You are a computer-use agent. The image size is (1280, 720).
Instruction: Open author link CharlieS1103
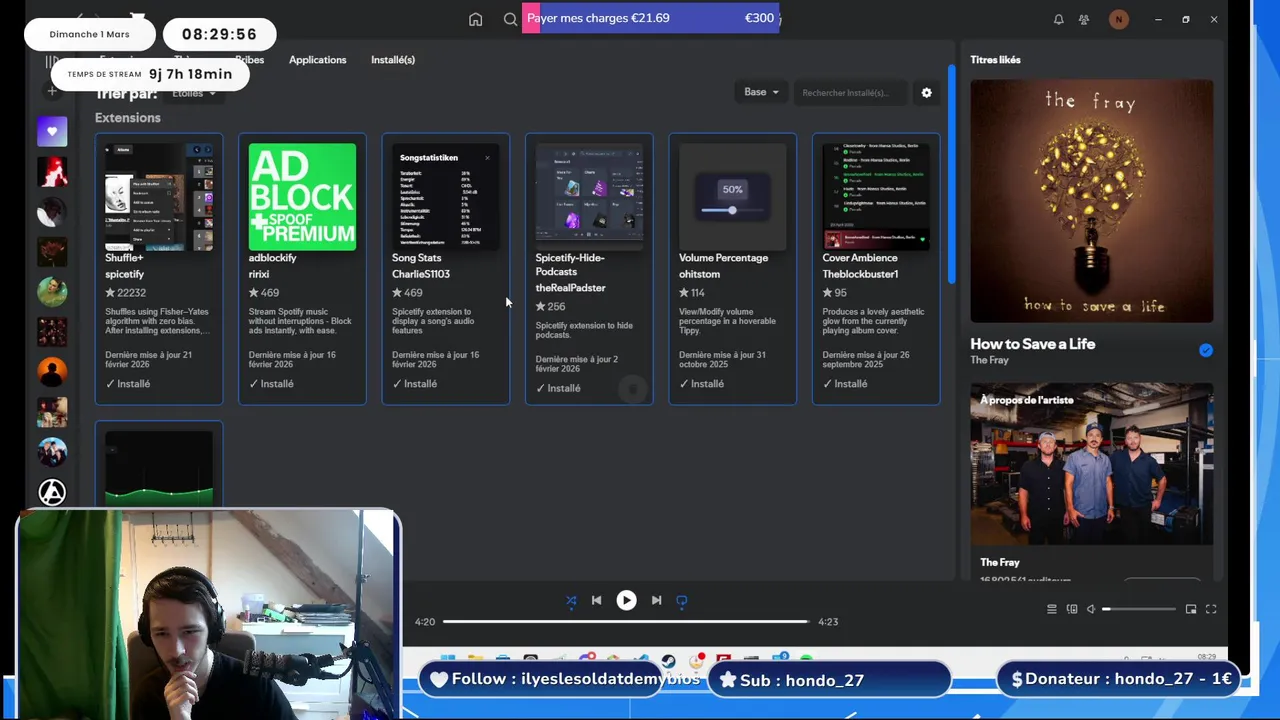coord(421,274)
